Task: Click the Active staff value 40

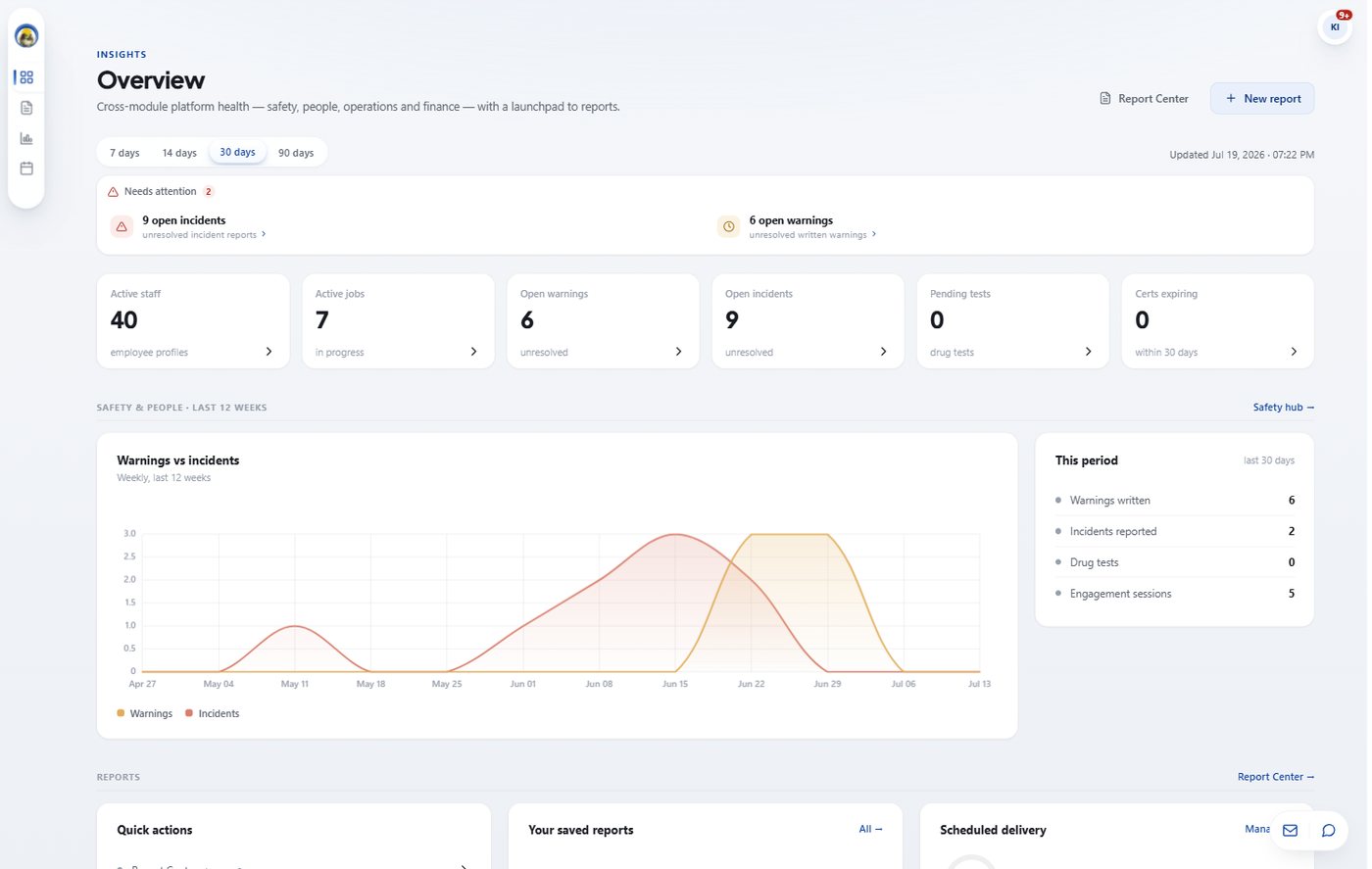Action: click(124, 320)
